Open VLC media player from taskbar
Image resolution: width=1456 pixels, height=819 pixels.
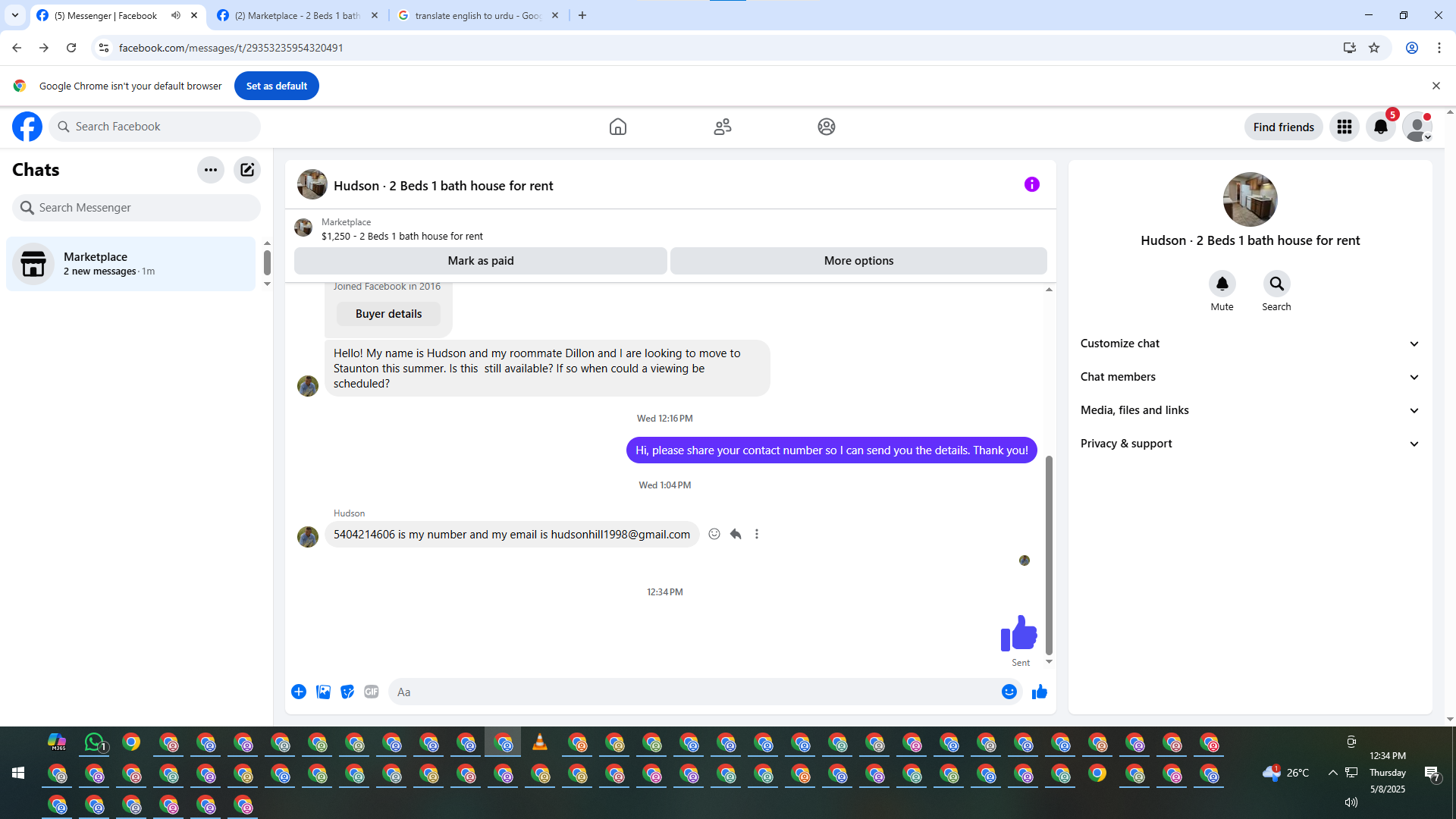point(540,742)
